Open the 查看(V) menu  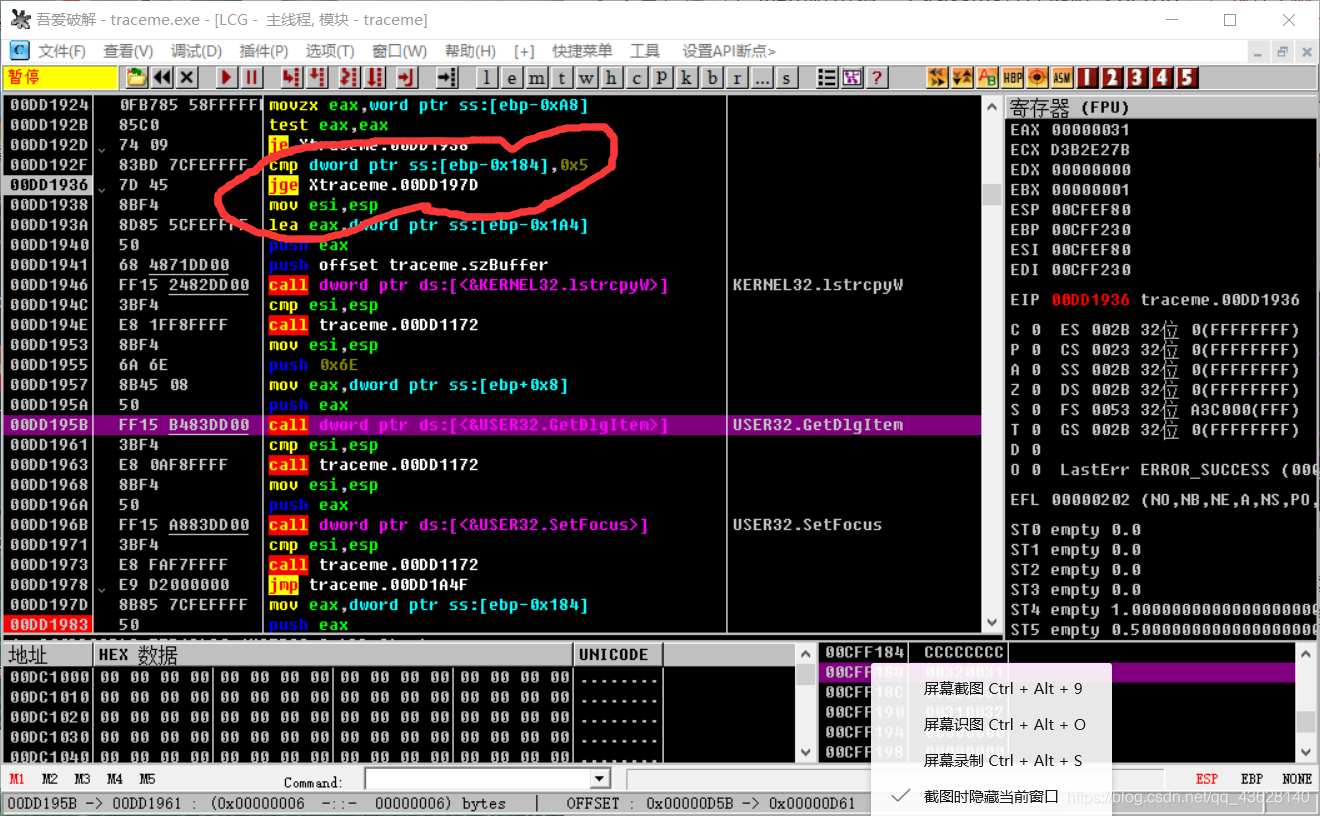click(x=128, y=51)
